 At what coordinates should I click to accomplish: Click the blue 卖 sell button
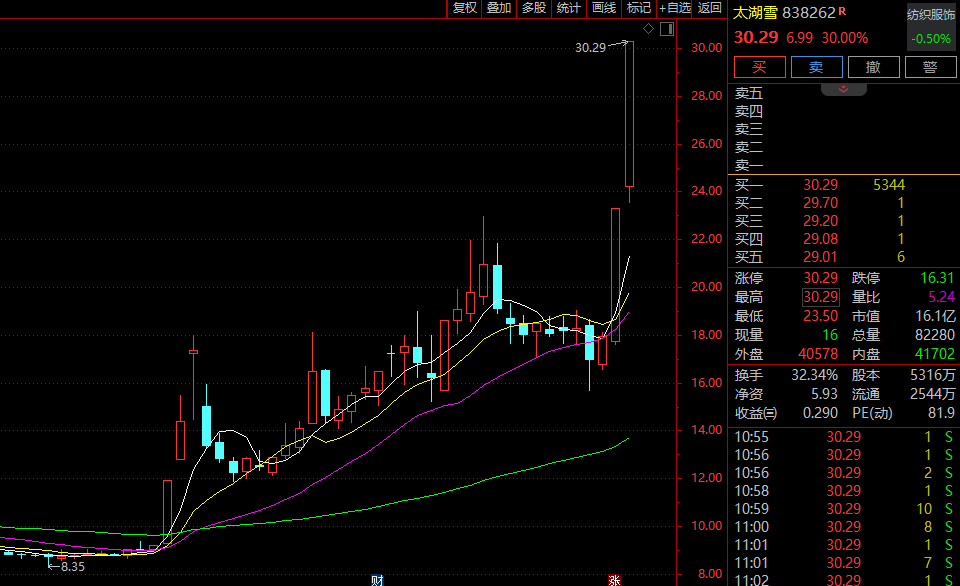pyautogui.click(x=817, y=67)
